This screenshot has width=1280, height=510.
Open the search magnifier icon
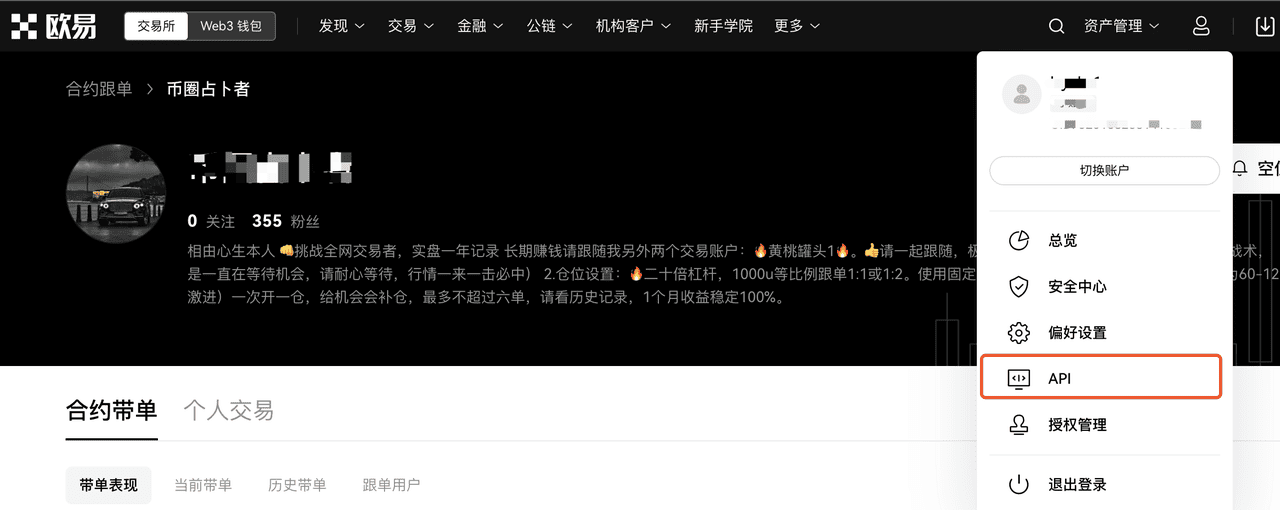[x=1056, y=26]
